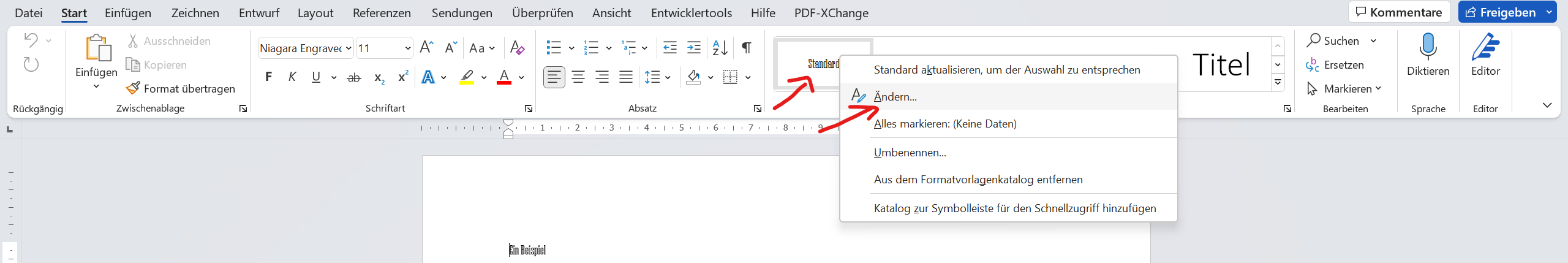The width and height of the screenshot is (1568, 263).
Task: Open underline style dropdown arrow
Action: [334, 77]
